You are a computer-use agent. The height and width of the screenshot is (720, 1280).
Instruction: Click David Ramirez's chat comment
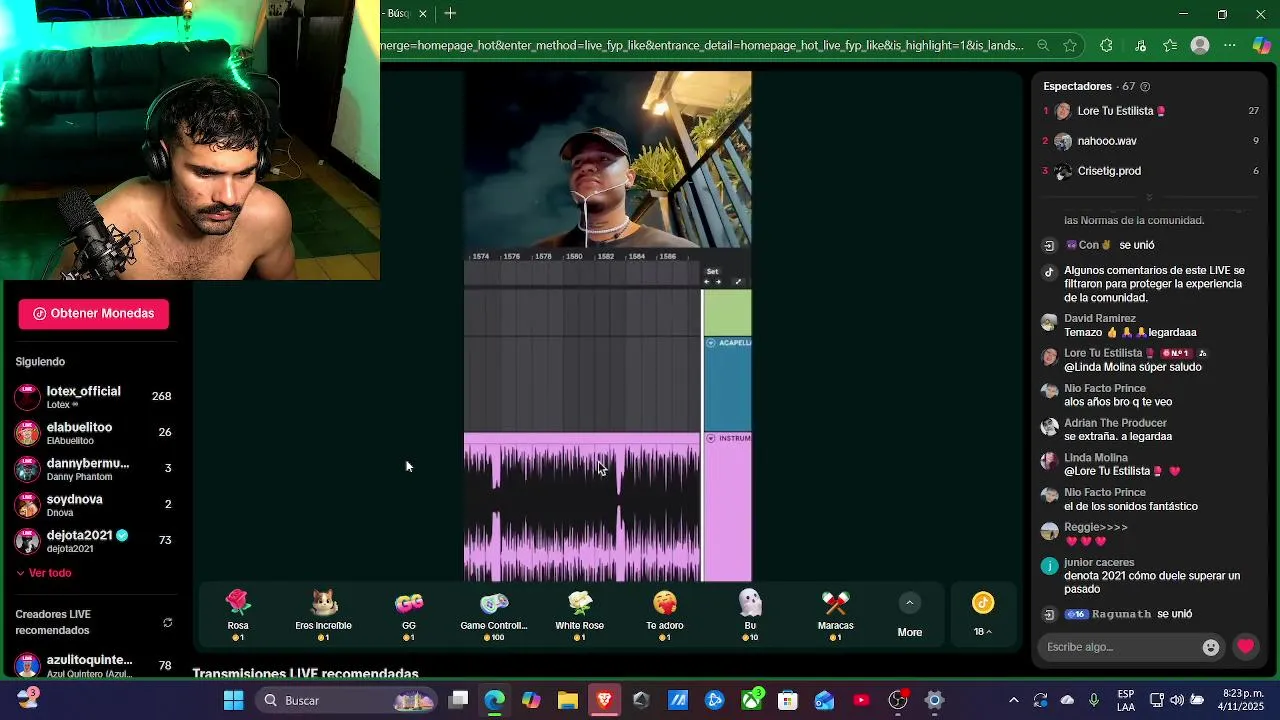tap(1130, 333)
